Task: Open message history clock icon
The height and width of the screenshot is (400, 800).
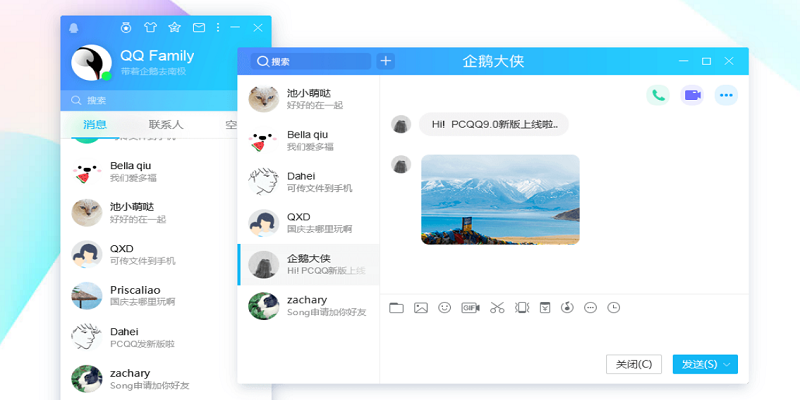Action: (614, 308)
